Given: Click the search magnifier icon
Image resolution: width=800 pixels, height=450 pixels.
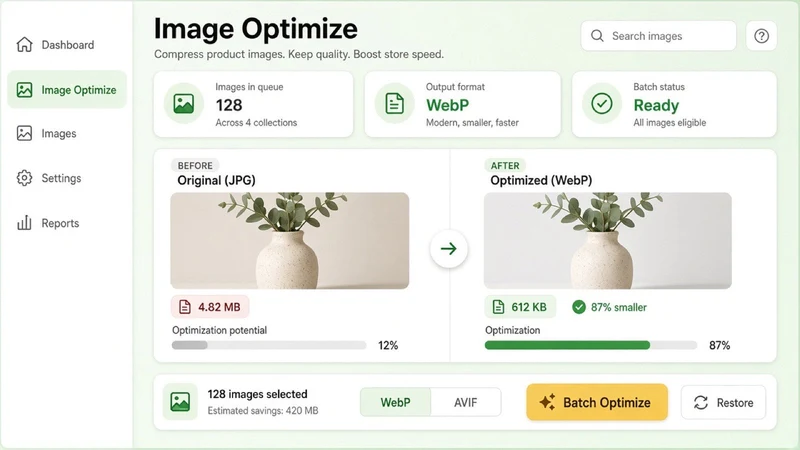Looking at the screenshot, I should tap(597, 36).
